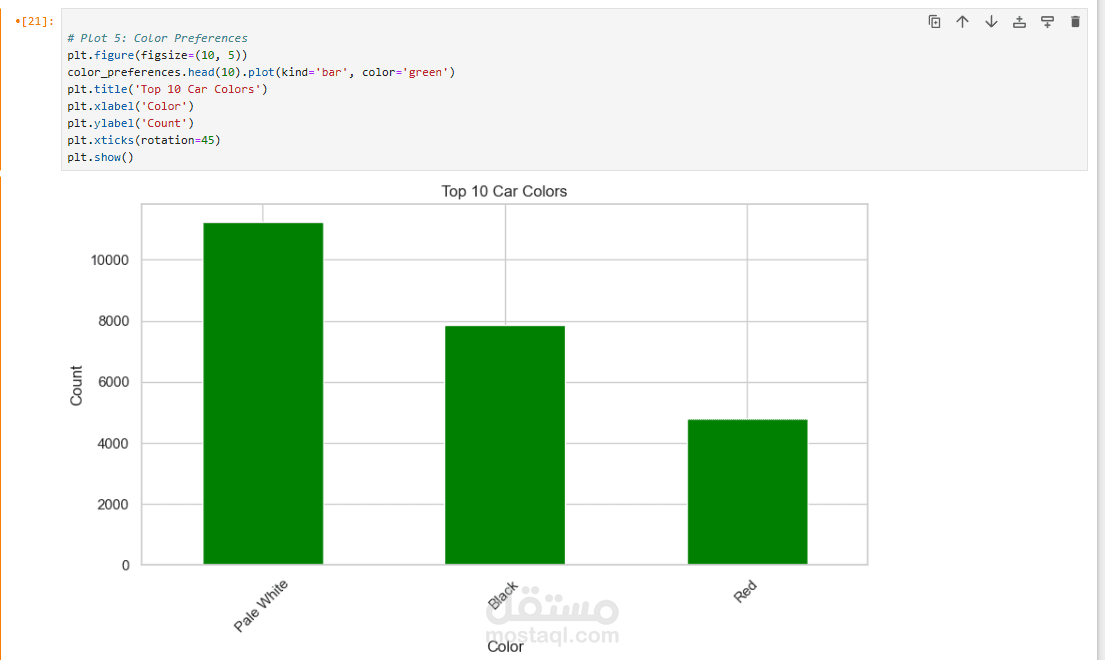Insert a cell above this one
Image resolution: width=1105 pixels, height=660 pixels.
click(1019, 22)
